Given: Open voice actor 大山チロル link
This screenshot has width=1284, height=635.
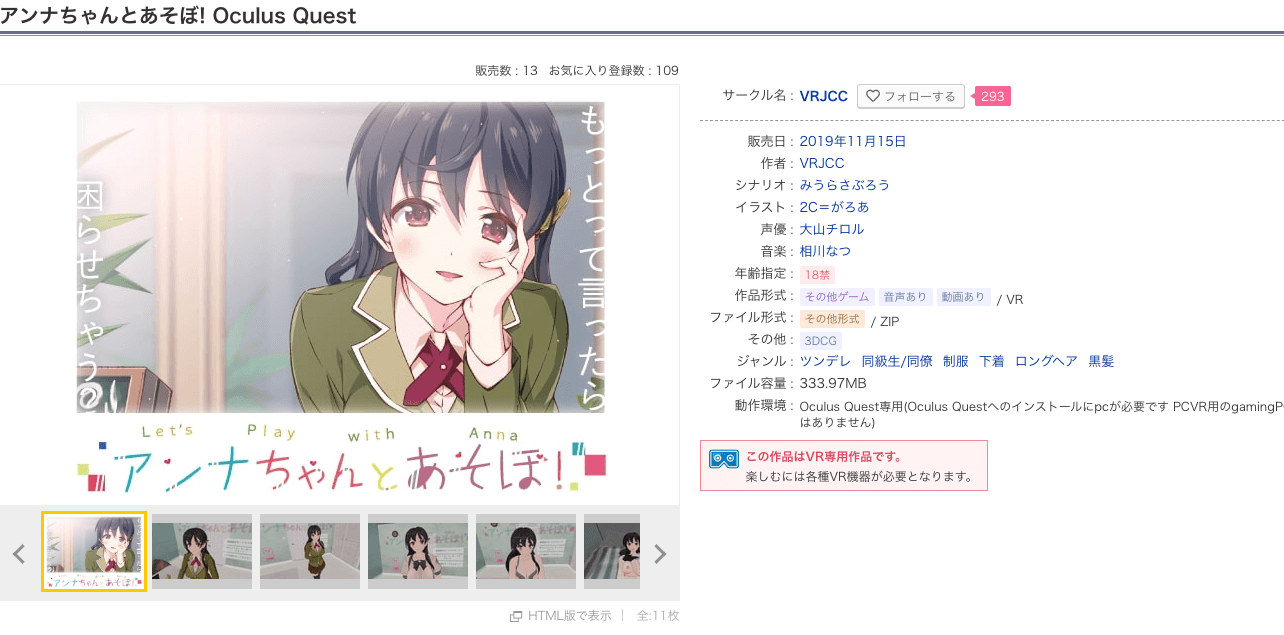Looking at the screenshot, I should [832, 229].
